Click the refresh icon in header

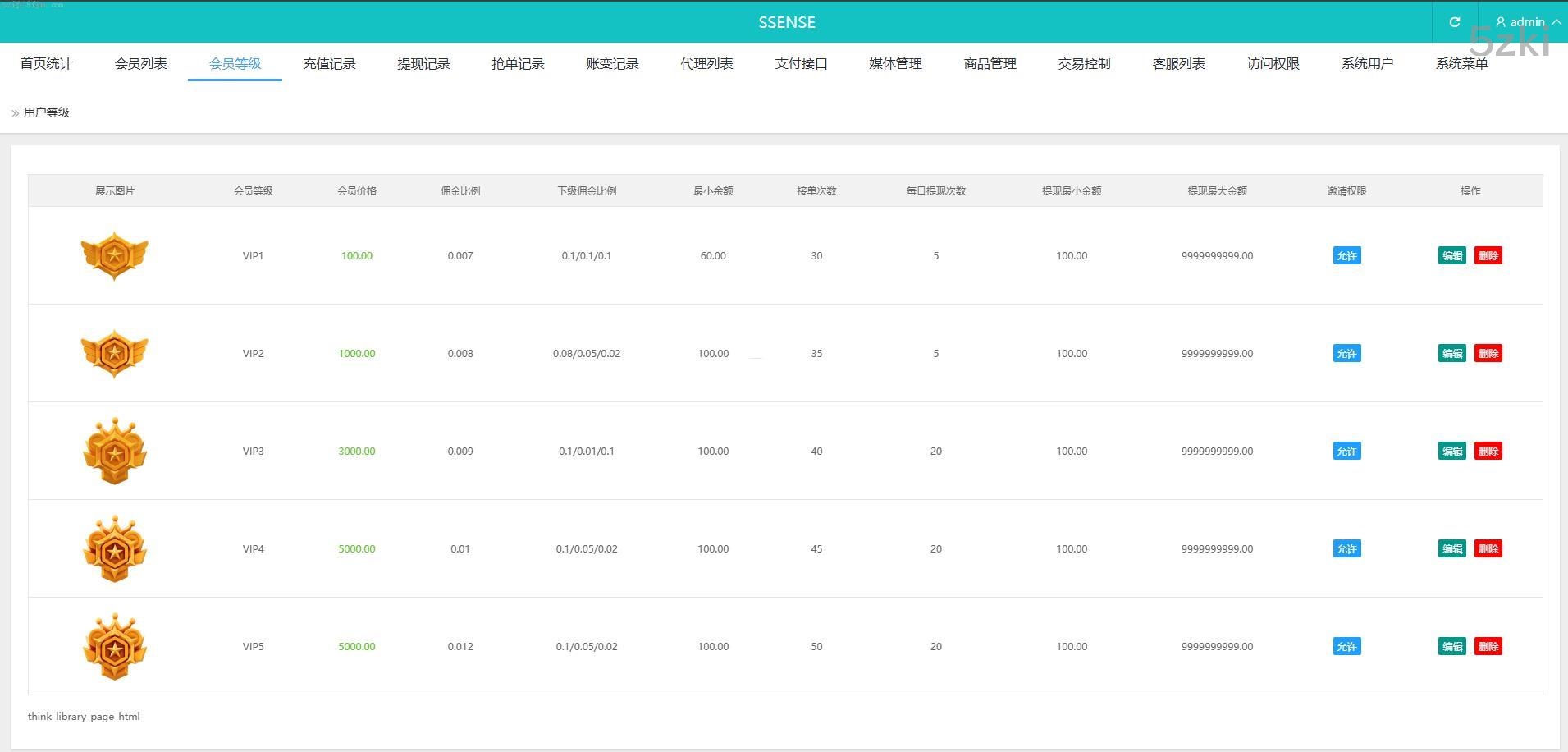pyautogui.click(x=1454, y=22)
